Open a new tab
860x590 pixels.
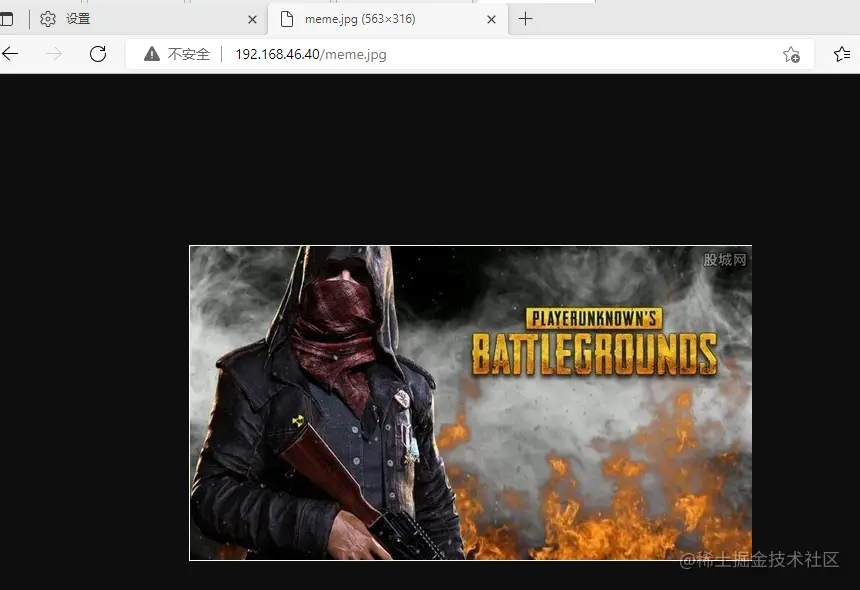525,19
